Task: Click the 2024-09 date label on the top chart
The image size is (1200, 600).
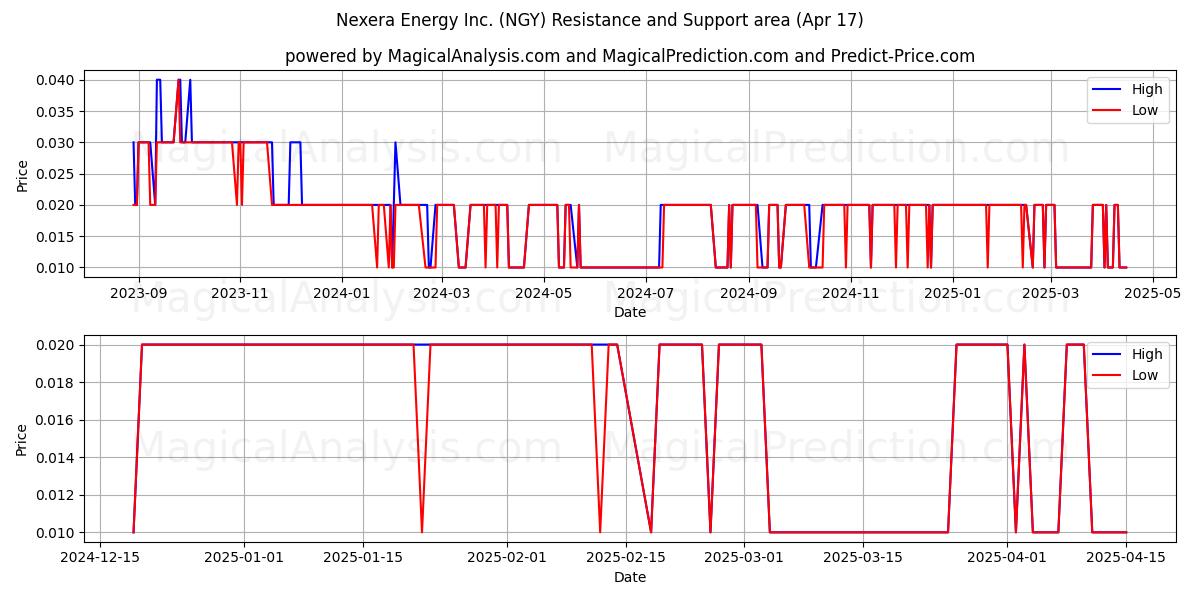Action: click(x=749, y=293)
